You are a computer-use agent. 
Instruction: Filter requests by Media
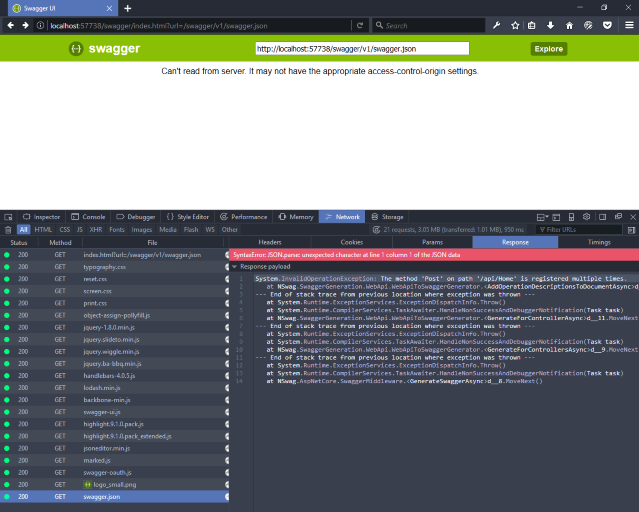pos(168,230)
